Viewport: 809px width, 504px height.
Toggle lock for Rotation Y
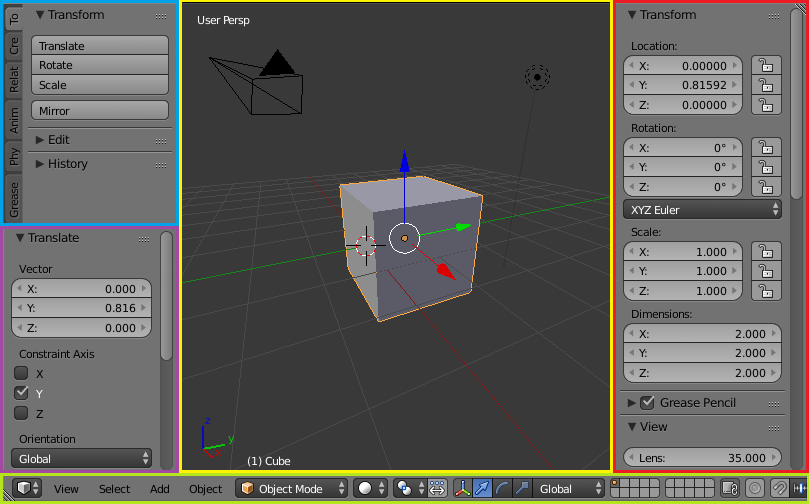coord(766,167)
